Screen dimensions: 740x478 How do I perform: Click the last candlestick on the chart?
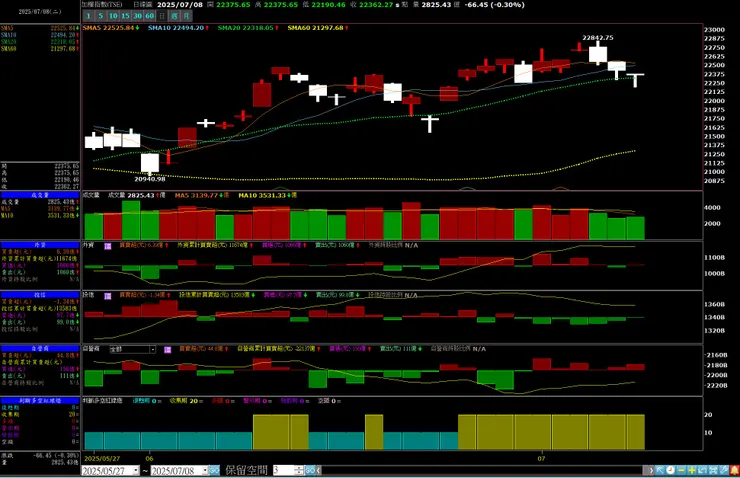coord(635,79)
